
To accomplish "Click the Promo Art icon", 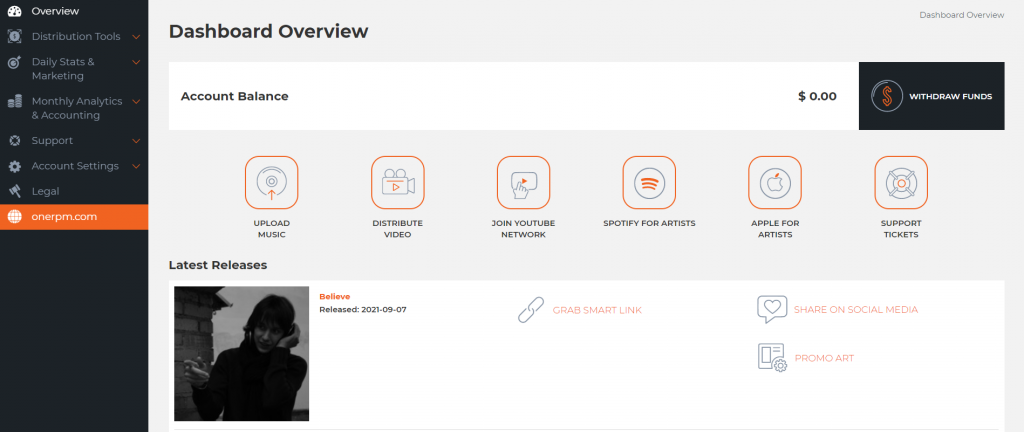I will [x=773, y=357].
